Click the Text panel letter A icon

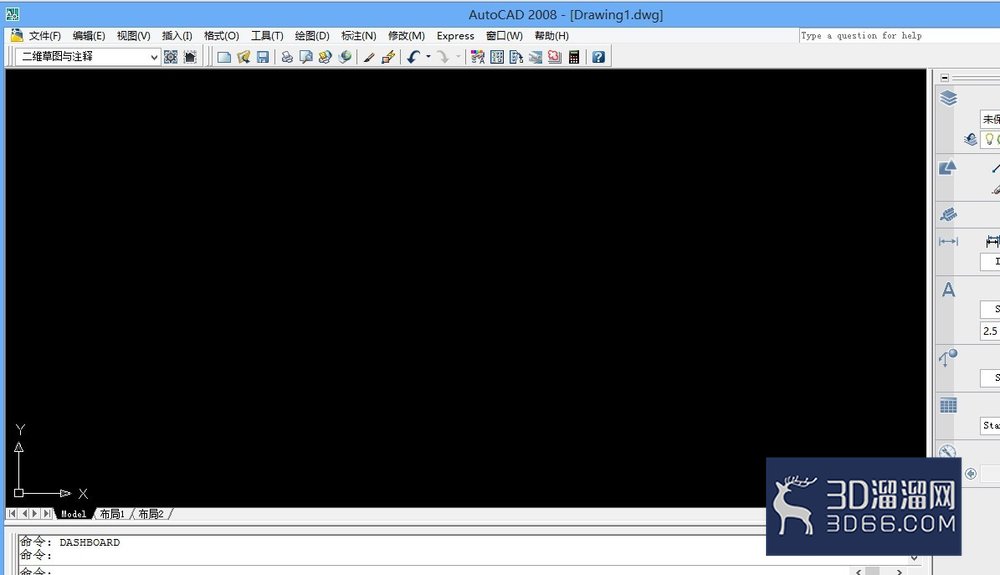(x=948, y=290)
